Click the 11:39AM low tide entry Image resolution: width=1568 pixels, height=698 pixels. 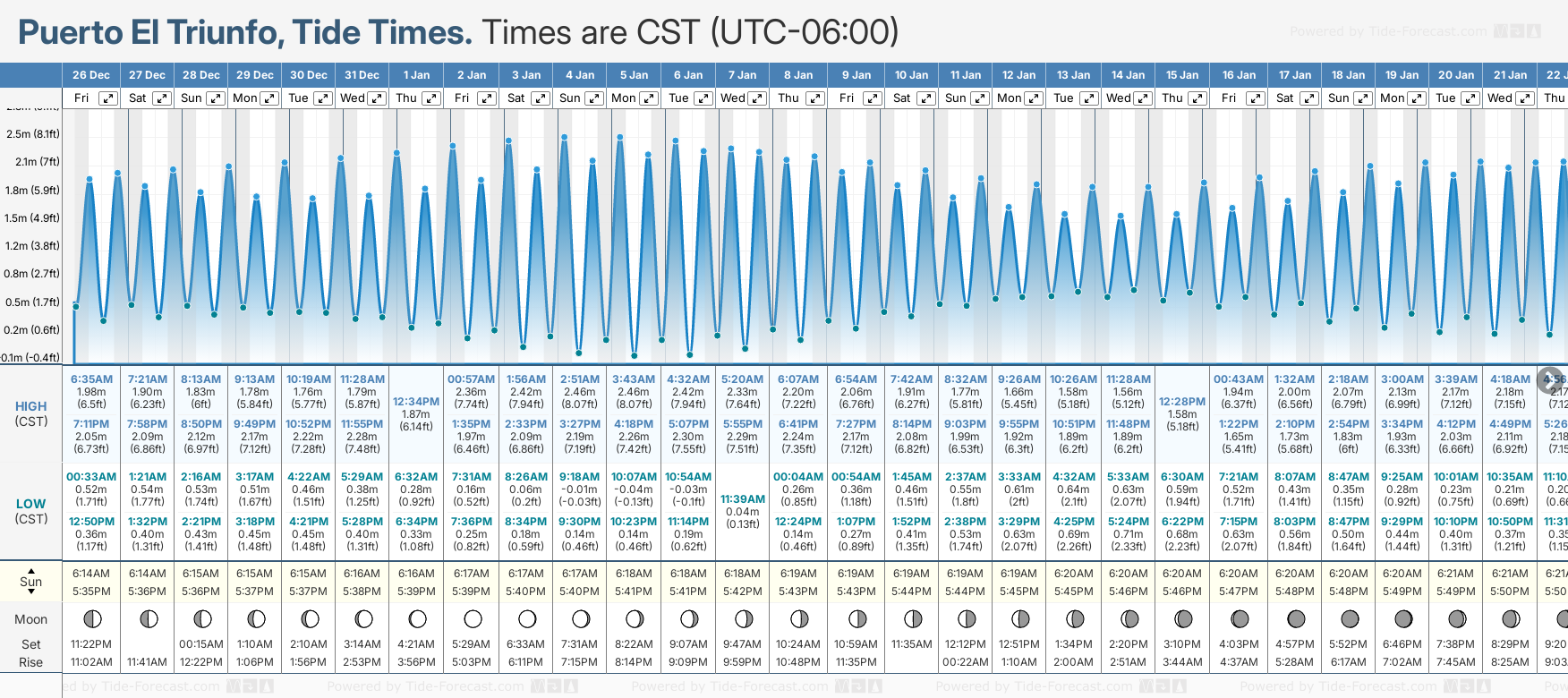coord(742,499)
